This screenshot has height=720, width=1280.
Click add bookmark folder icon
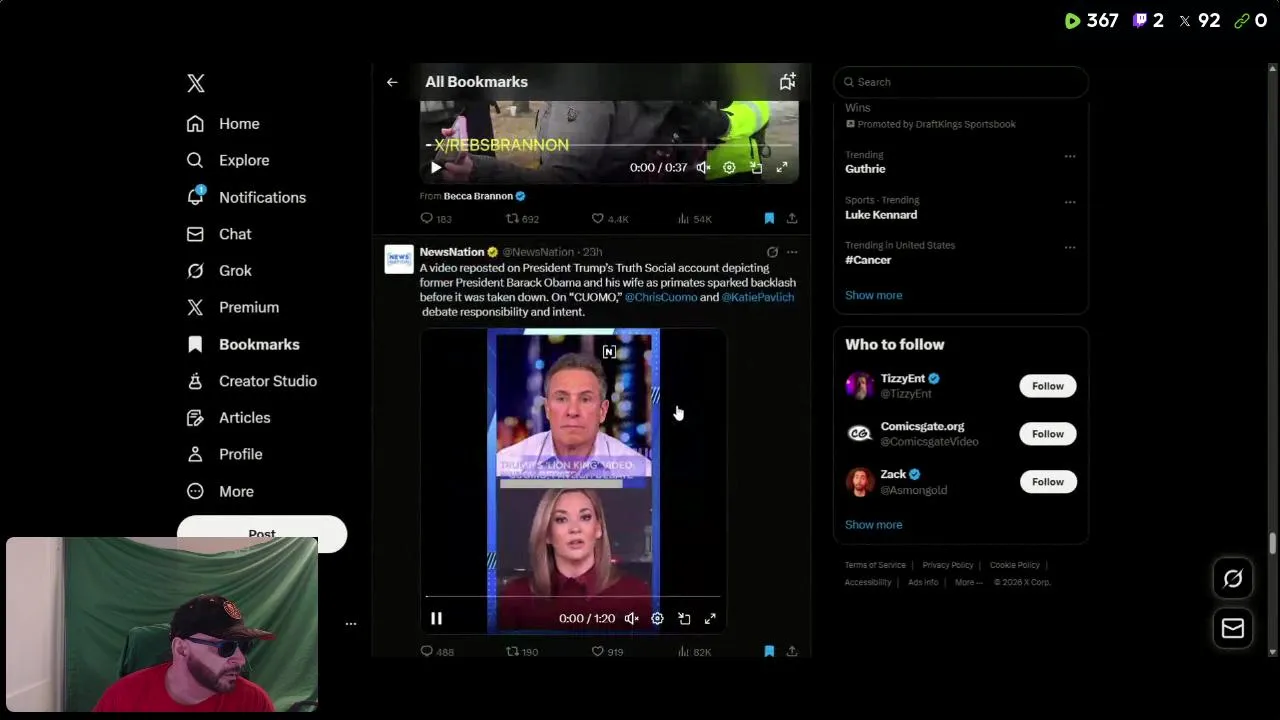point(788,82)
